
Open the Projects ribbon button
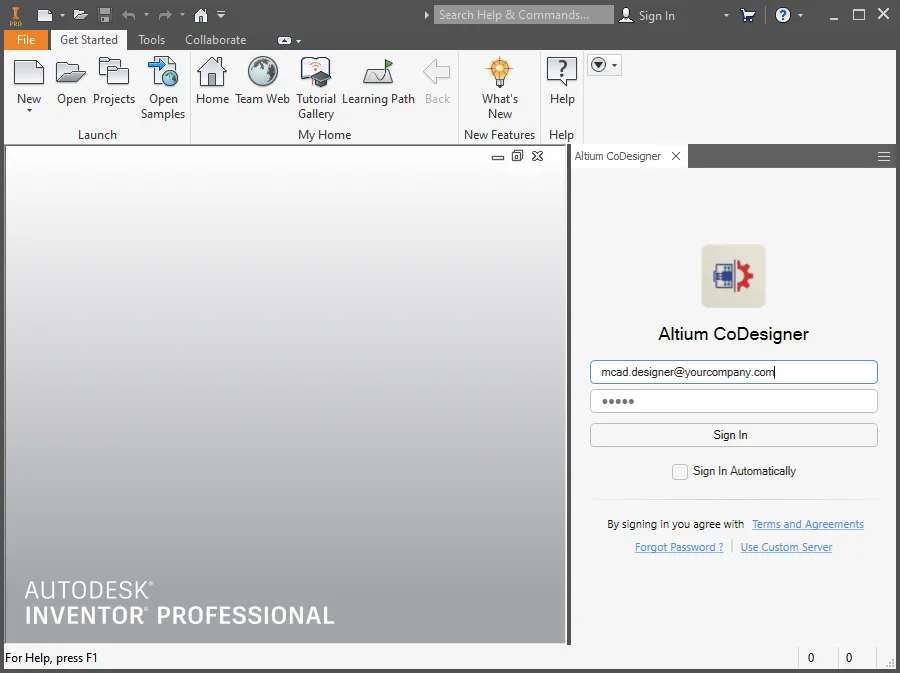click(114, 81)
